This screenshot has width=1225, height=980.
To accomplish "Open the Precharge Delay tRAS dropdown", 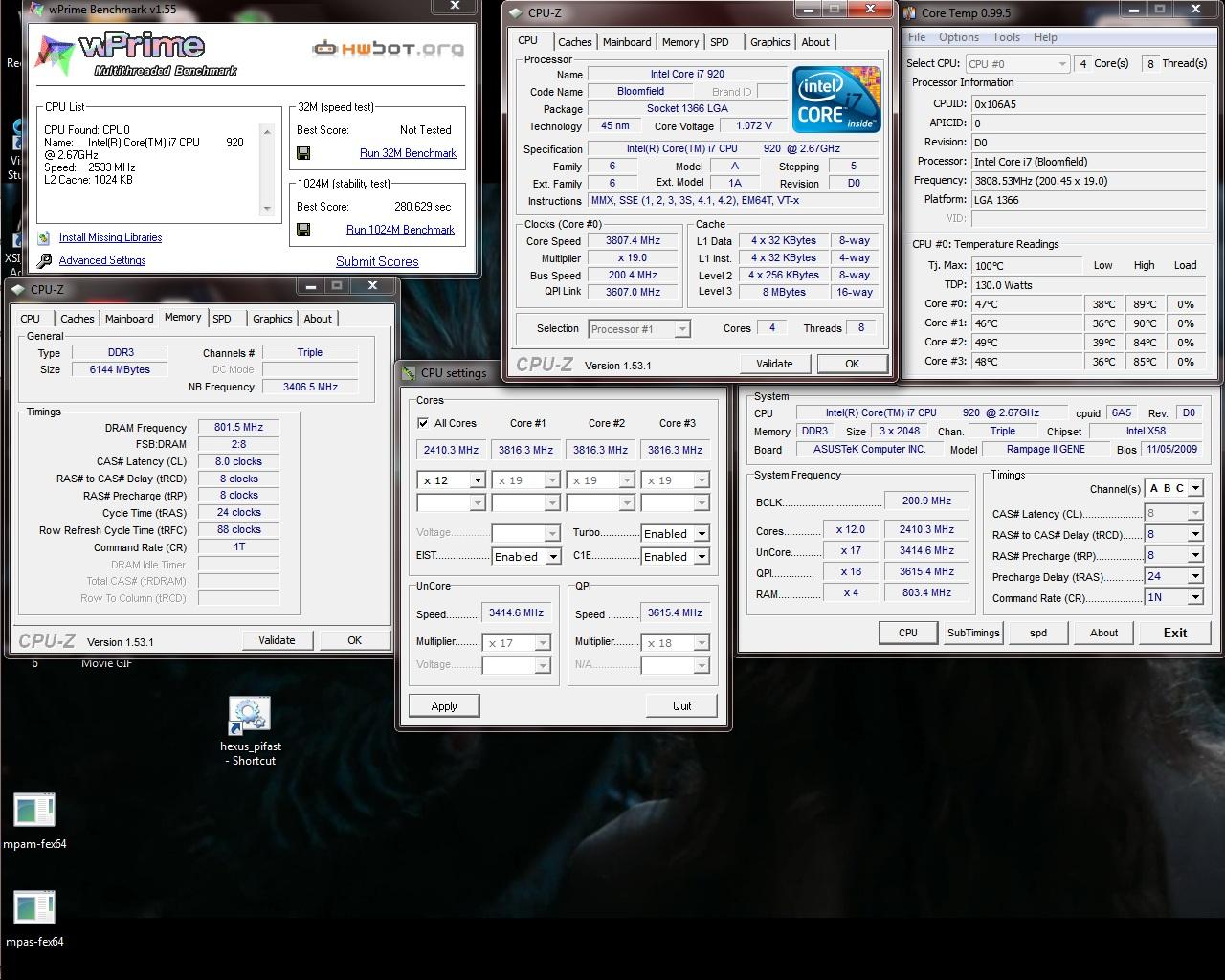I will (x=1194, y=576).
